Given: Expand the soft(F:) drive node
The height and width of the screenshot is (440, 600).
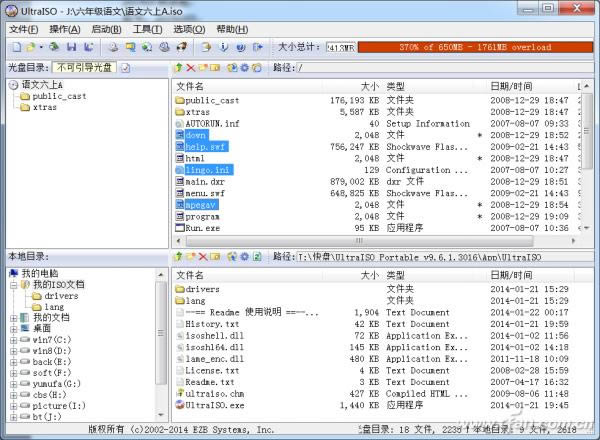Looking at the screenshot, I should tap(14, 373).
